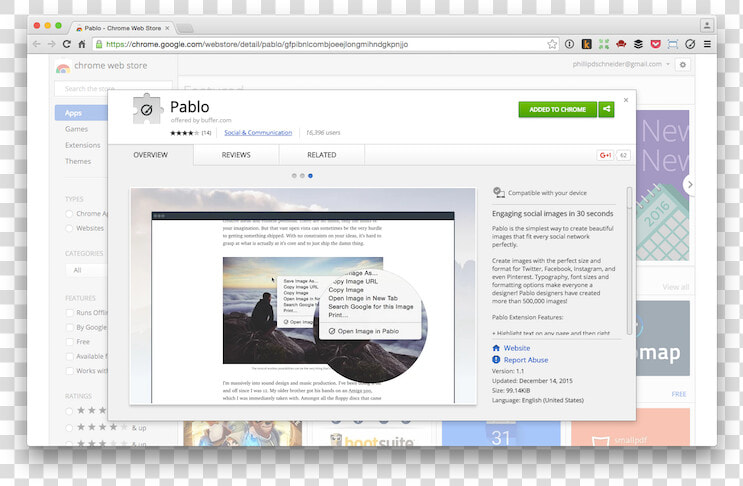
Task: Show the second screenshot carousel dot
Action: pyautogui.click(x=302, y=176)
